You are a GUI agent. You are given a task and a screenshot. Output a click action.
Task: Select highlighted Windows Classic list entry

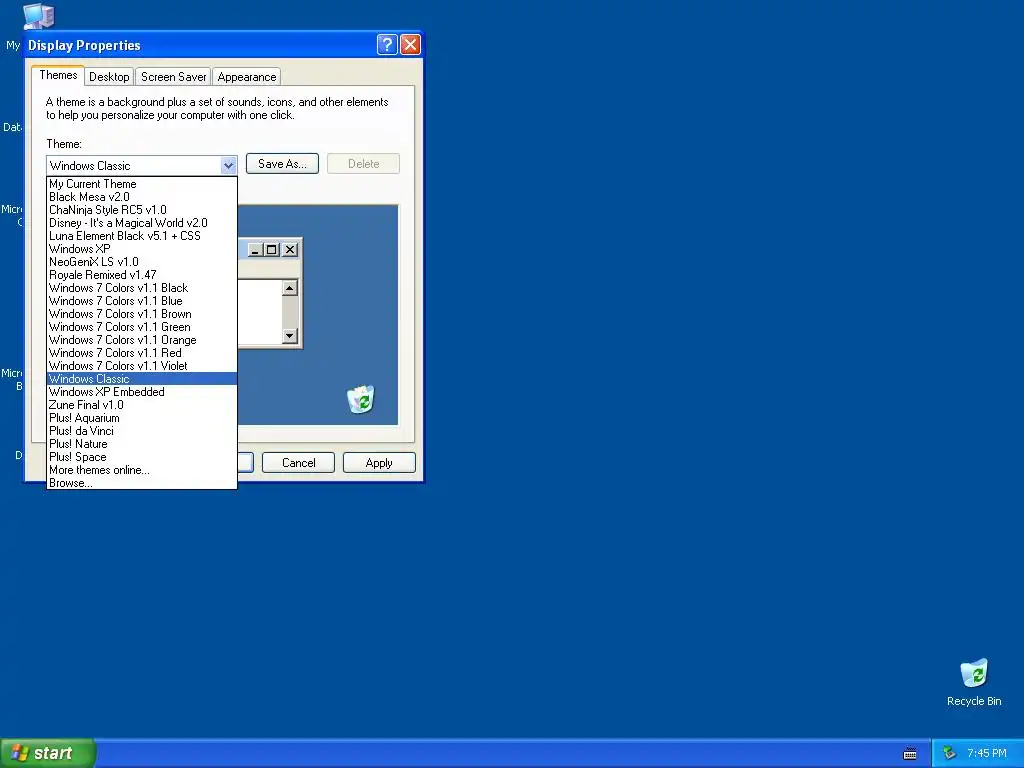[x=142, y=379]
